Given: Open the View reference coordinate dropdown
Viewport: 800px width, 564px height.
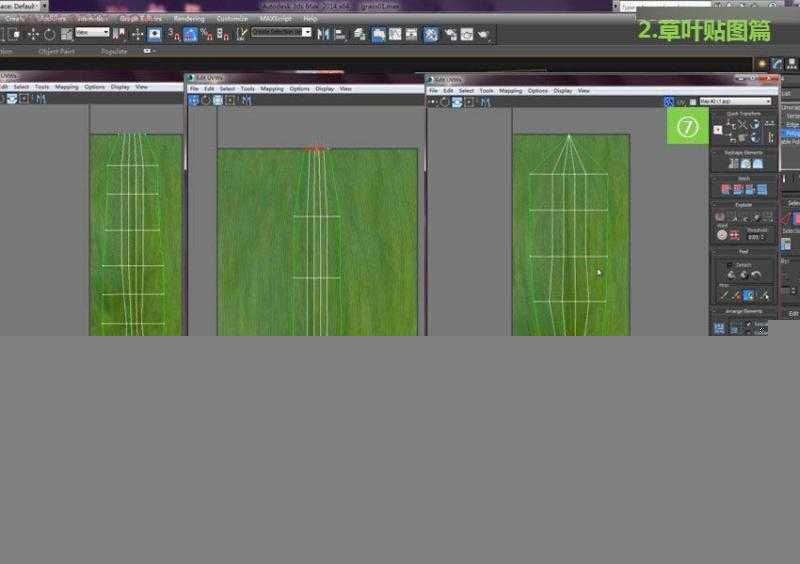Looking at the screenshot, I should point(92,32).
